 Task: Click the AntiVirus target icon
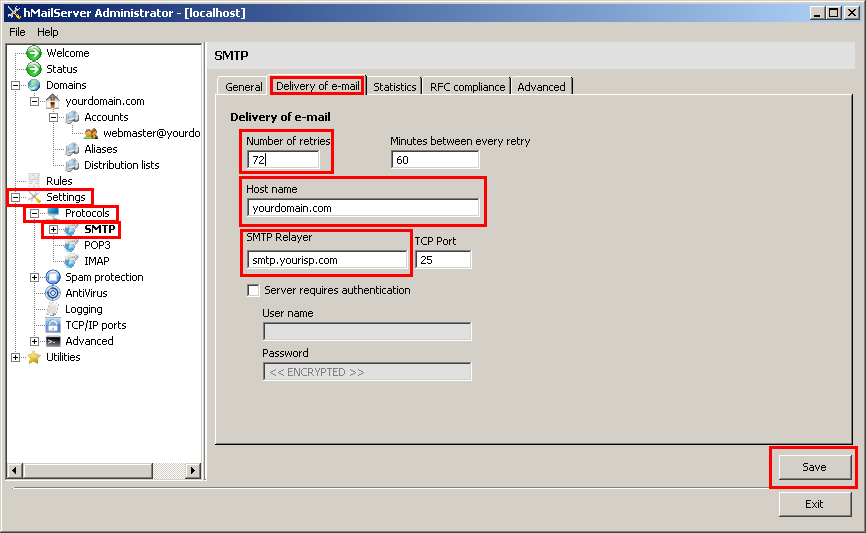click(53, 293)
